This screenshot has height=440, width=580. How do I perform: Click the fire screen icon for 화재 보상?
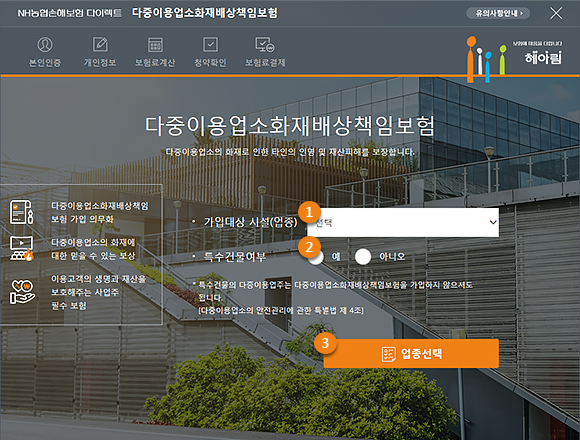click(x=21, y=248)
